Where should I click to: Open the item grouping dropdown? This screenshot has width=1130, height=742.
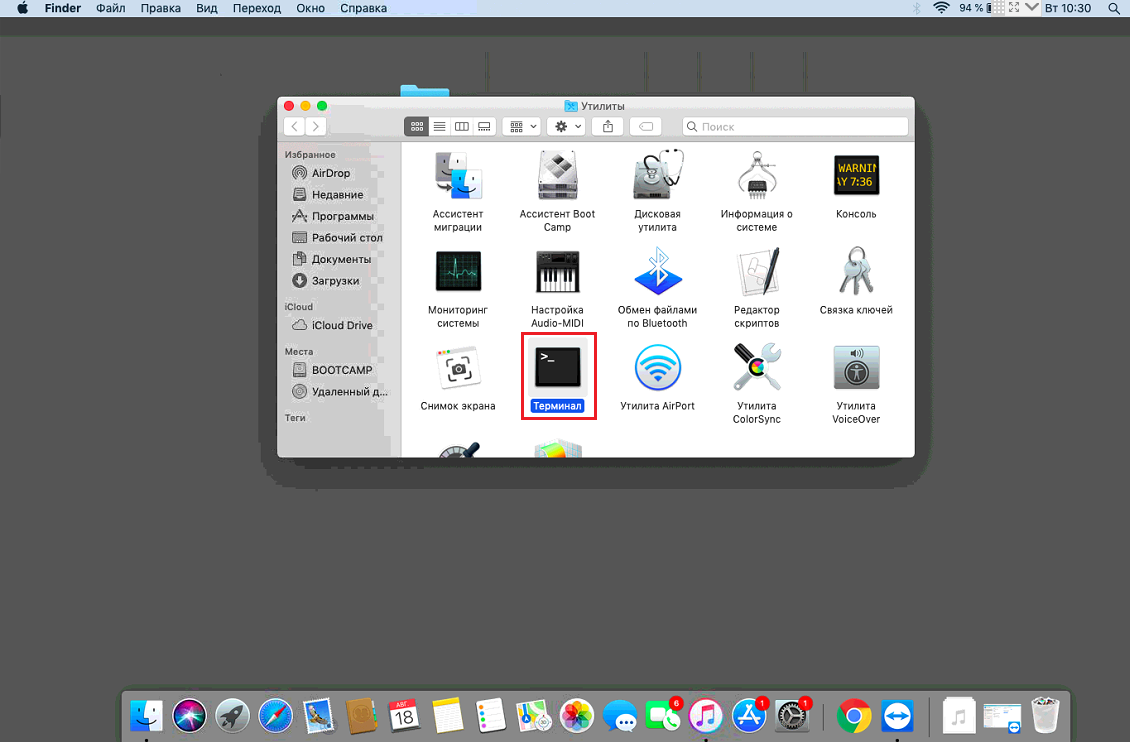[x=522, y=127]
